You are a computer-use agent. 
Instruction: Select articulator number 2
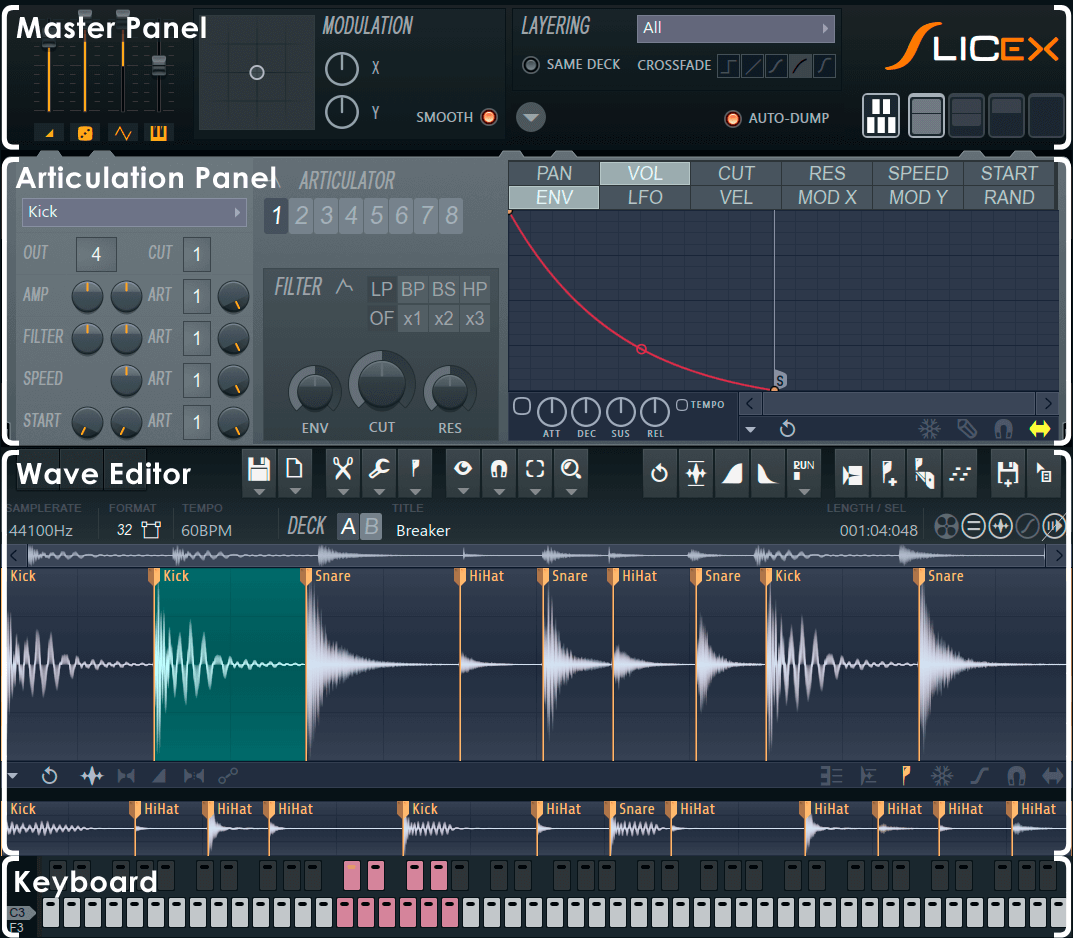[x=301, y=216]
